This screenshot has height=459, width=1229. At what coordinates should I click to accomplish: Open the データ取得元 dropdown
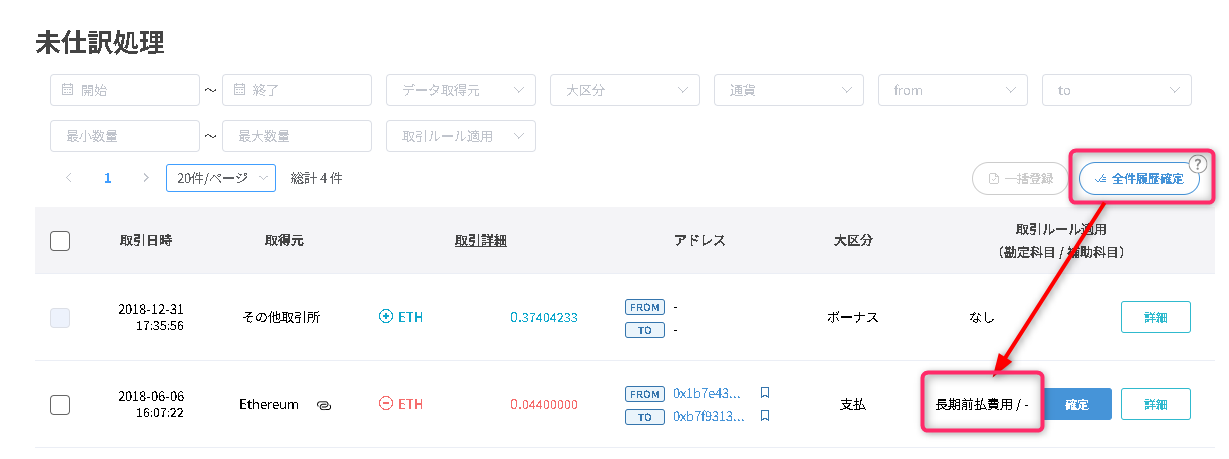[x=461, y=90]
